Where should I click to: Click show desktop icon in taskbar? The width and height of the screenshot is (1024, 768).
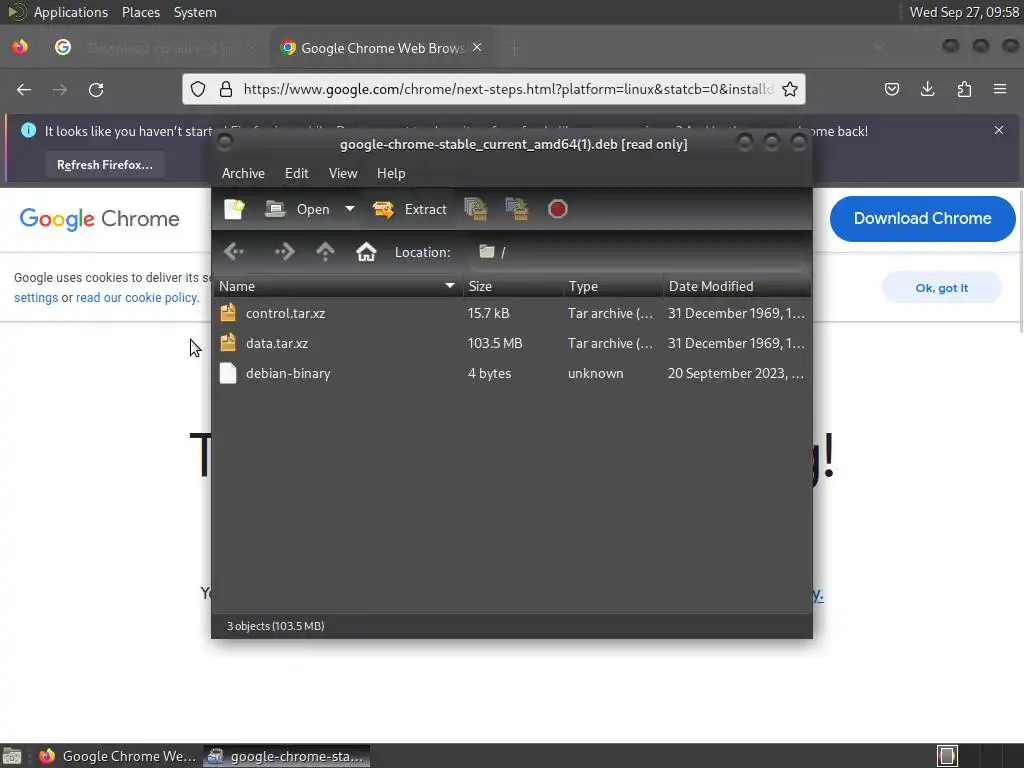point(12,756)
